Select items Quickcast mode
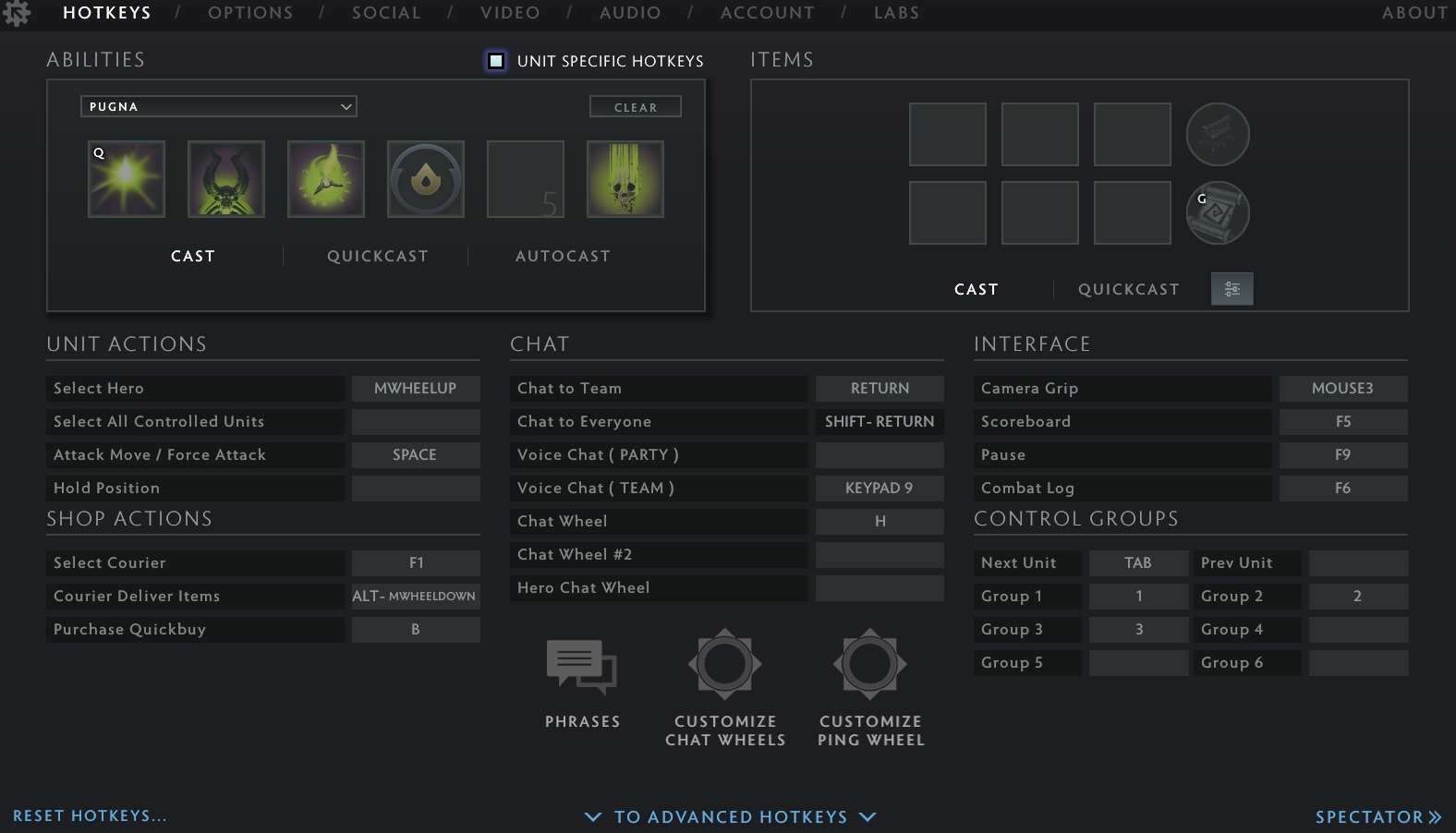The width and height of the screenshot is (1456, 833). click(x=1129, y=289)
